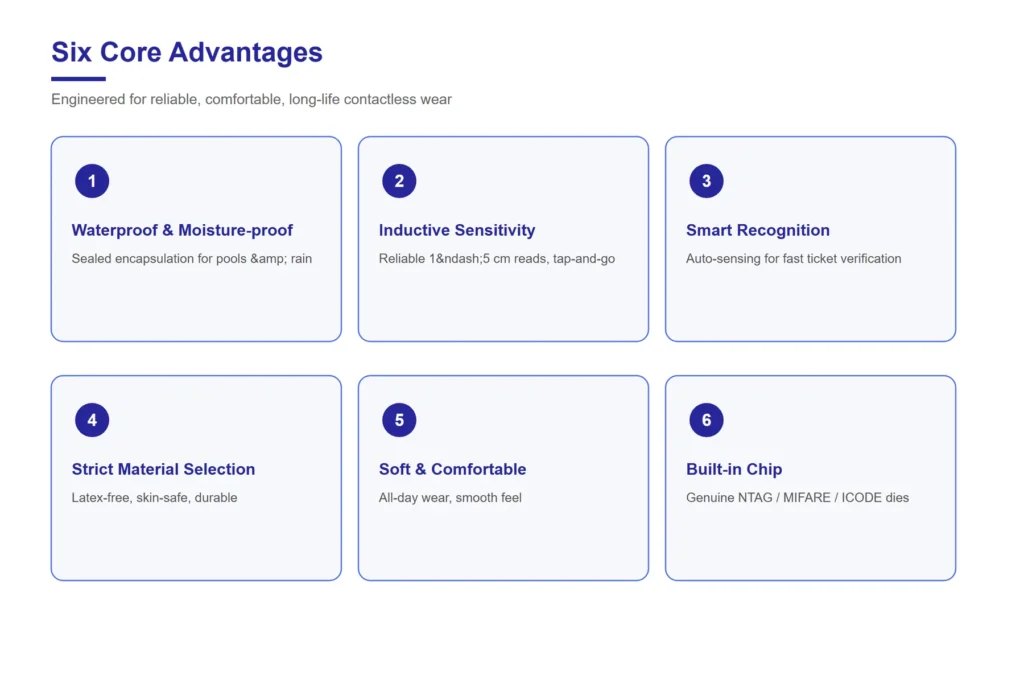The height and width of the screenshot is (683, 1024).
Task: Click the number 2 circle badge
Action: coord(399,181)
